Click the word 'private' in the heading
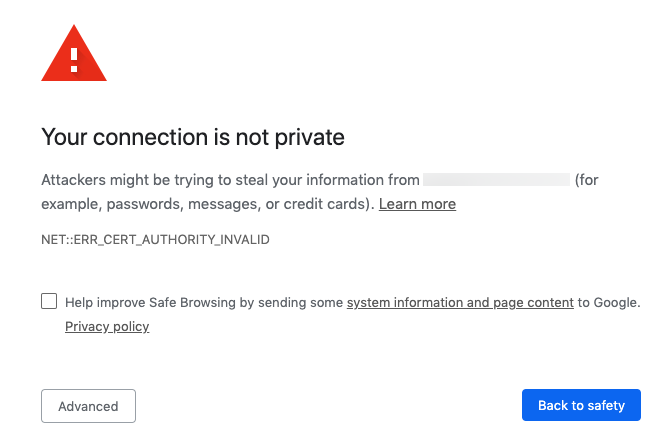The width and height of the screenshot is (662, 441). pos(308,137)
